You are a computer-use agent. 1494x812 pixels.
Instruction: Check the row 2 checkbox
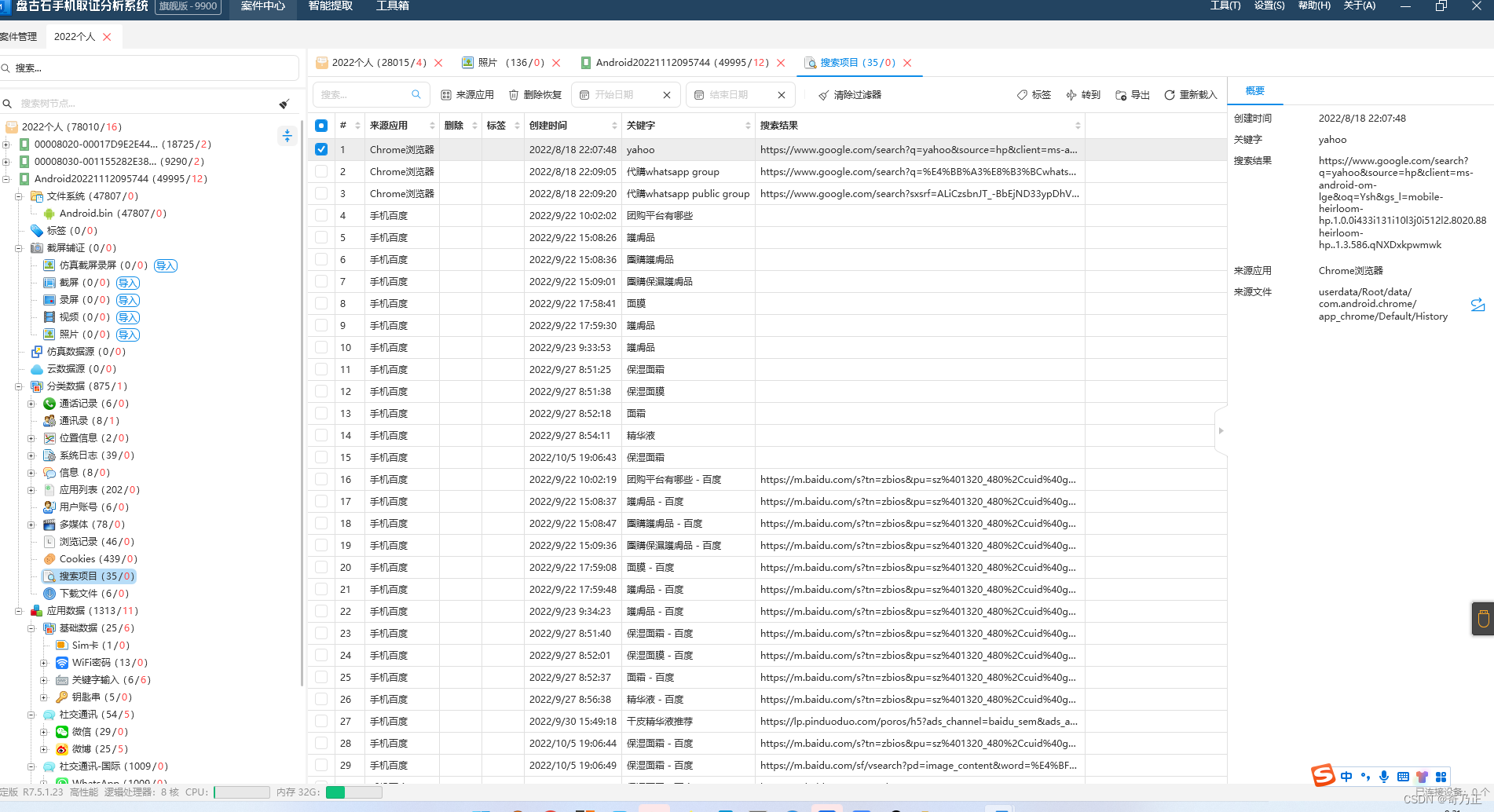[x=321, y=171]
